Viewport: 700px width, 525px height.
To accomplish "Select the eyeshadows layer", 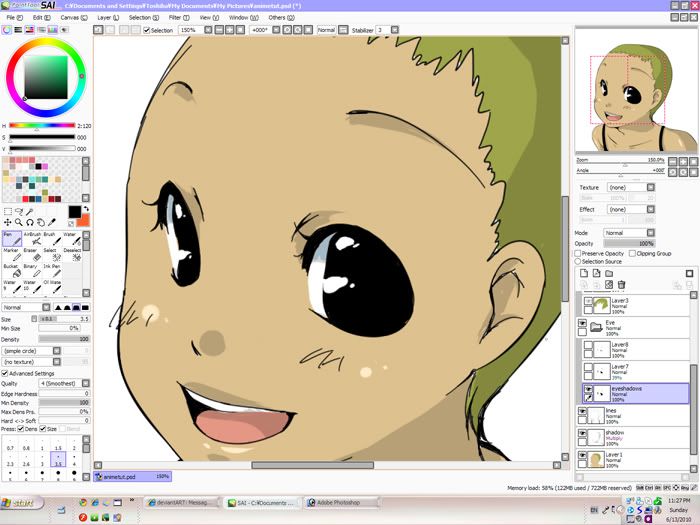I will (x=636, y=393).
